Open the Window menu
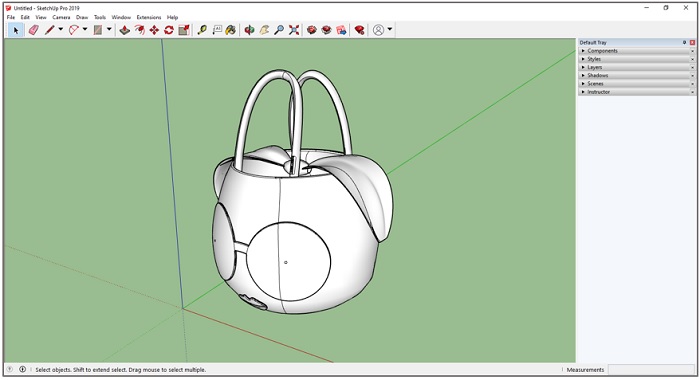 121,17
